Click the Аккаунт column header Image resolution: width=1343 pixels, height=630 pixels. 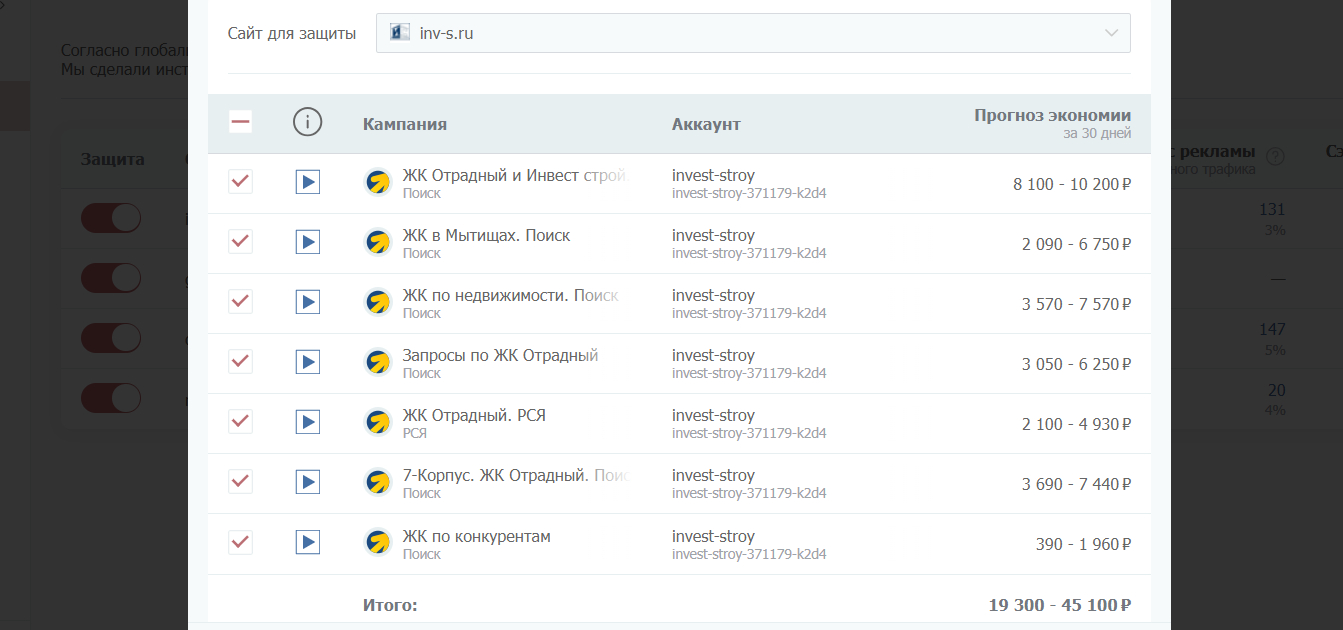point(706,124)
